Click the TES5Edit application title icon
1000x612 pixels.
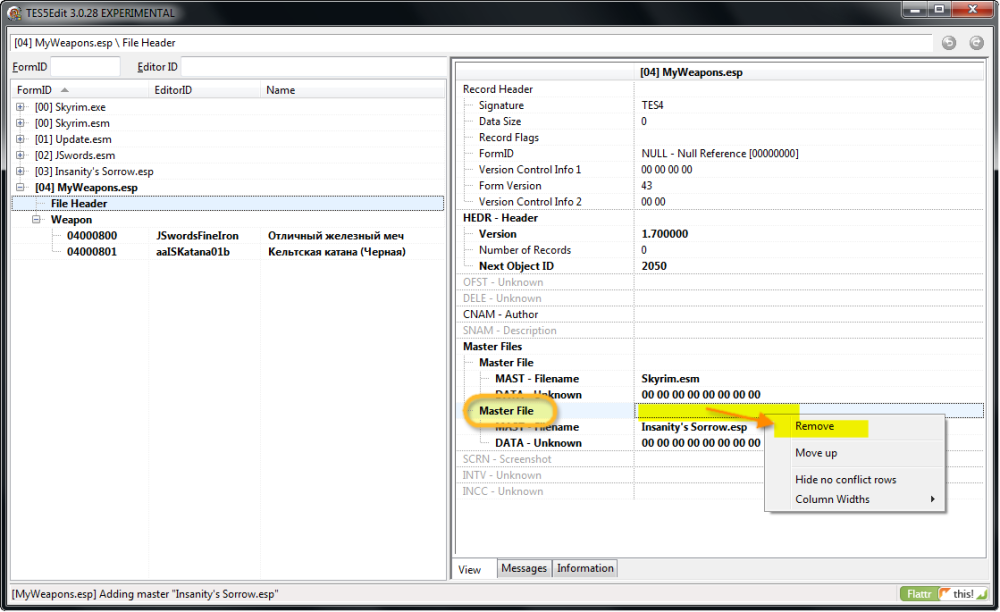click(14, 13)
